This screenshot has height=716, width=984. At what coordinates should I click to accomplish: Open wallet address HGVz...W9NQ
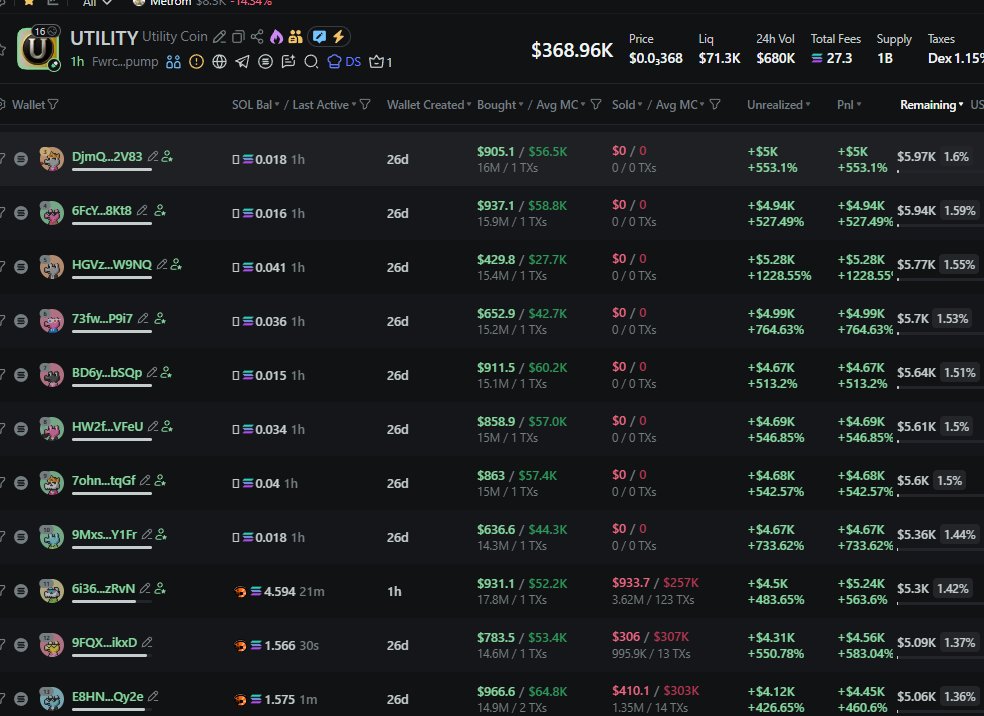click(x=111, y=265)
